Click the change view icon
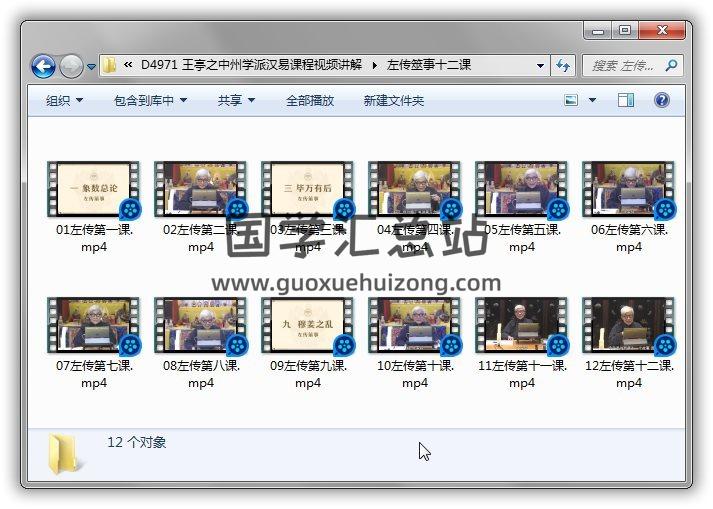Image resolution: width=713 pixels, height=509 pixels. 572,100
